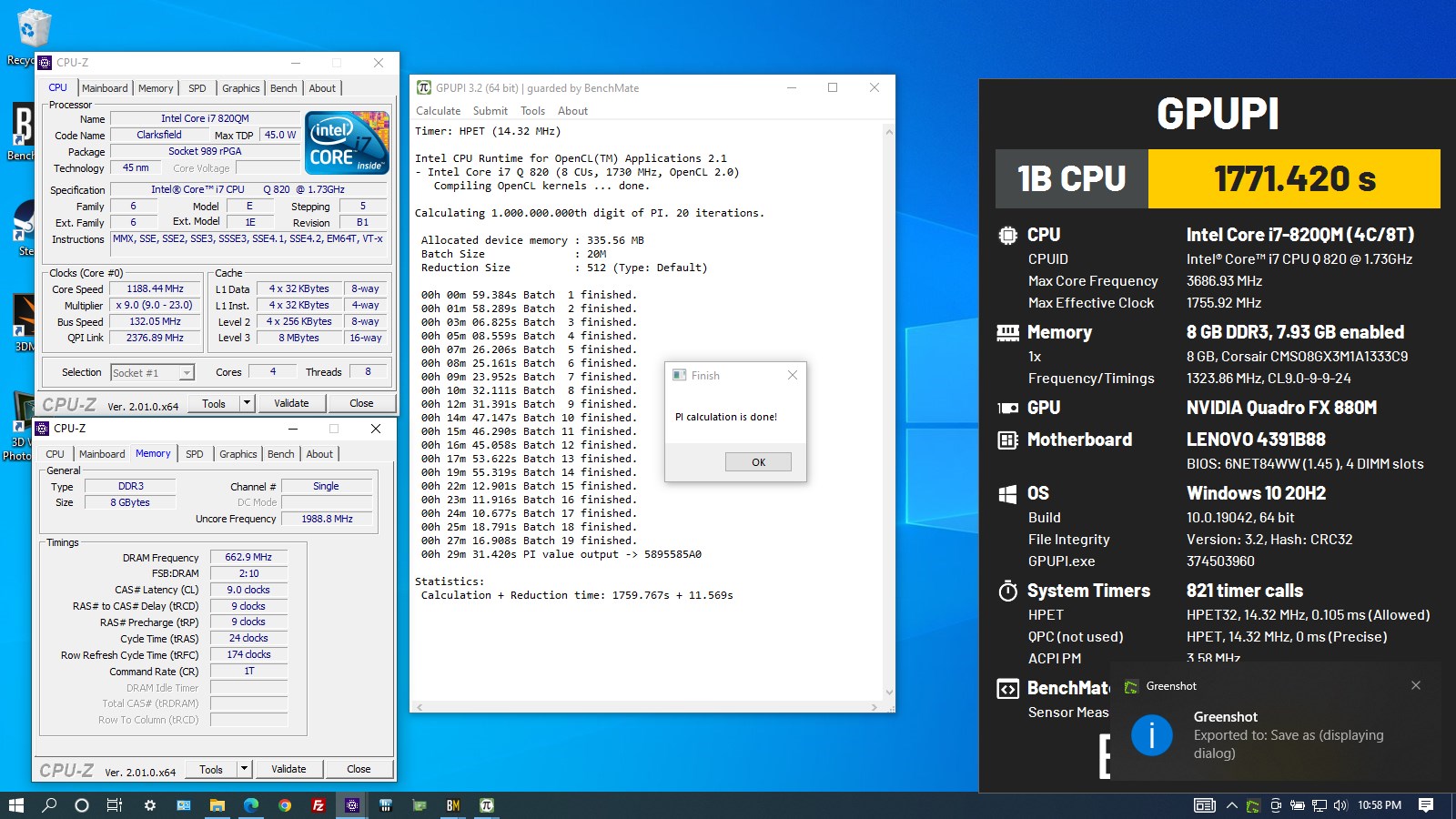
Task: Switch to CPU-Z taskbar icon
Action: [352, 805]
